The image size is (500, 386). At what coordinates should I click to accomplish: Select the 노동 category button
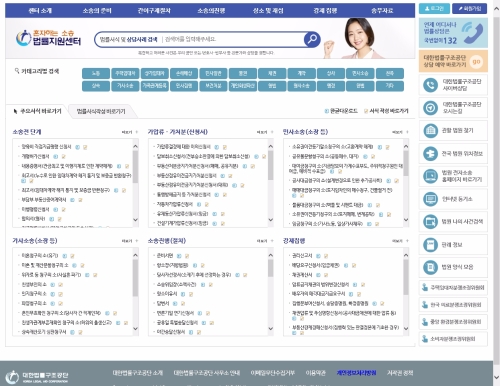pos(96,73)
